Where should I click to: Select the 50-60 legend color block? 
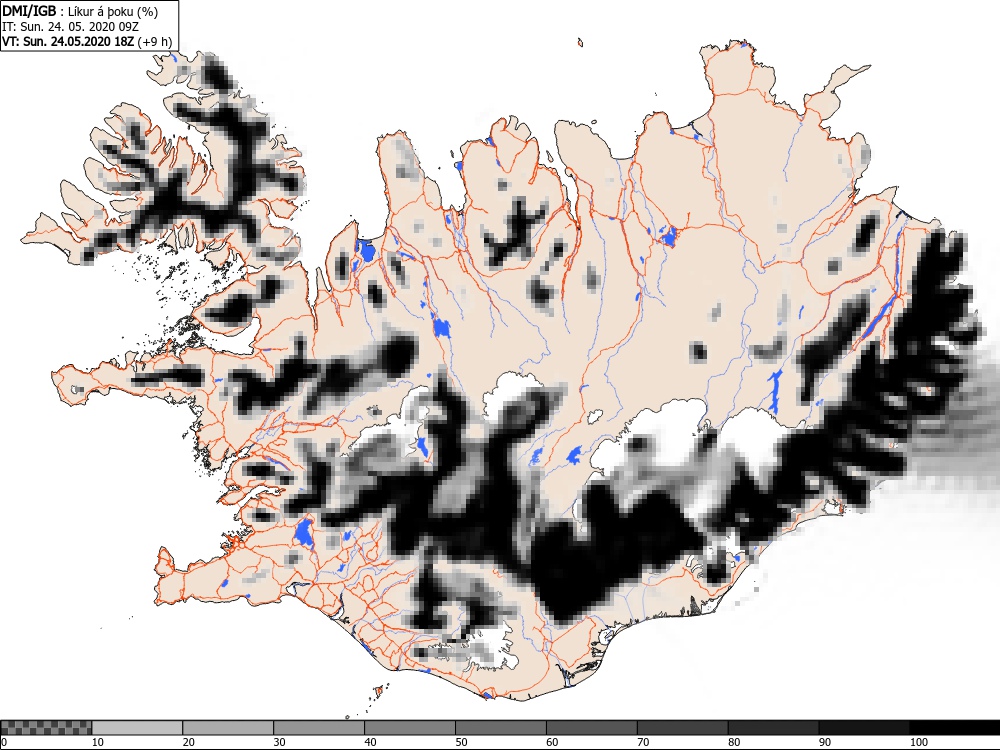[x=501, y=728]
